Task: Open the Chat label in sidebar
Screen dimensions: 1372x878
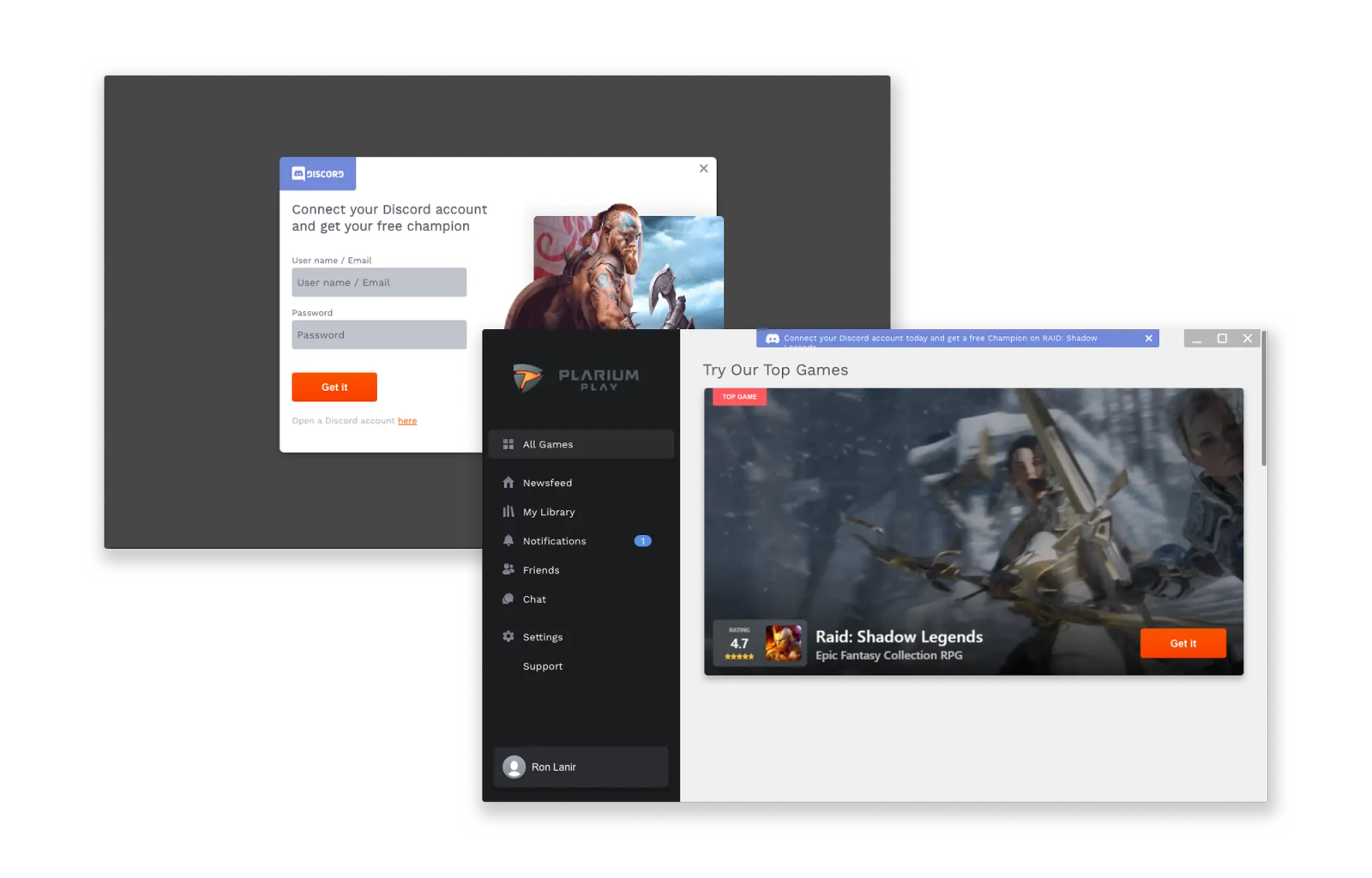Action: pyautogui.click(x=534, y=599)
